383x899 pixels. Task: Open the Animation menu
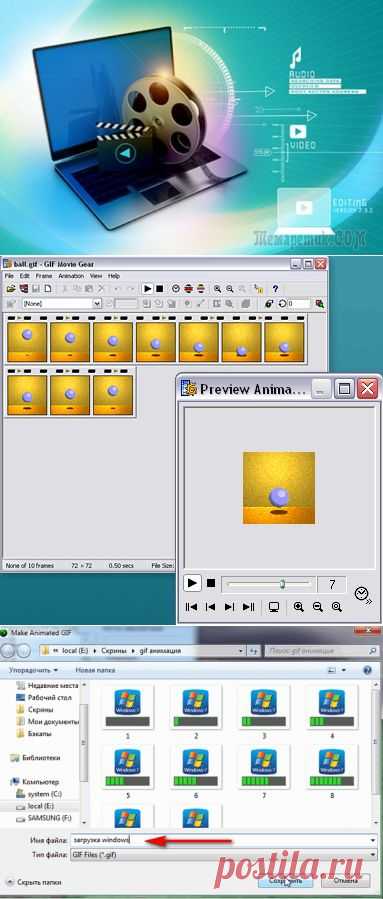click(x=71, y=276)
